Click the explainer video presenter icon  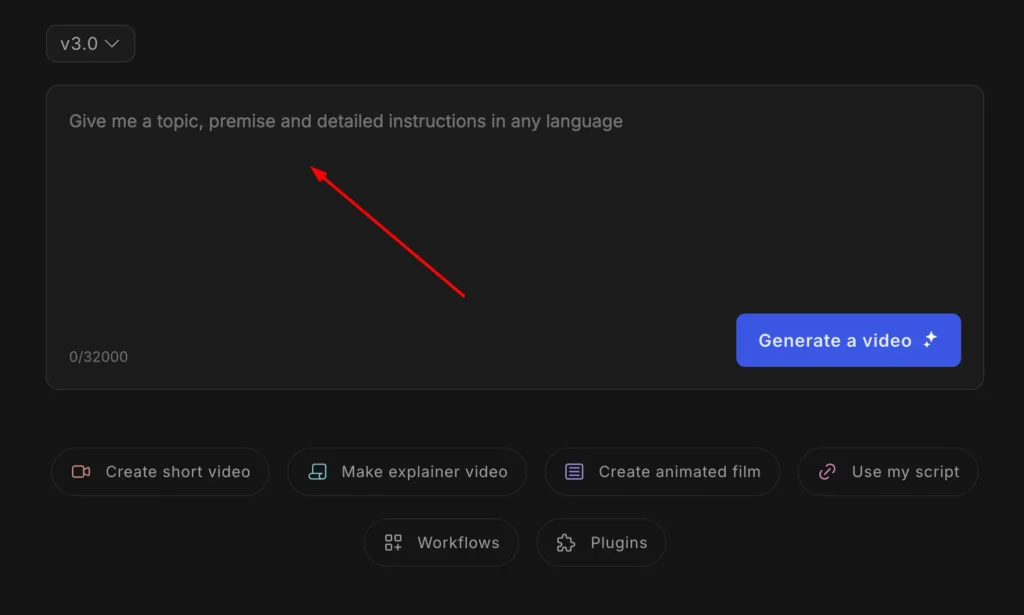tap(317, 471)
